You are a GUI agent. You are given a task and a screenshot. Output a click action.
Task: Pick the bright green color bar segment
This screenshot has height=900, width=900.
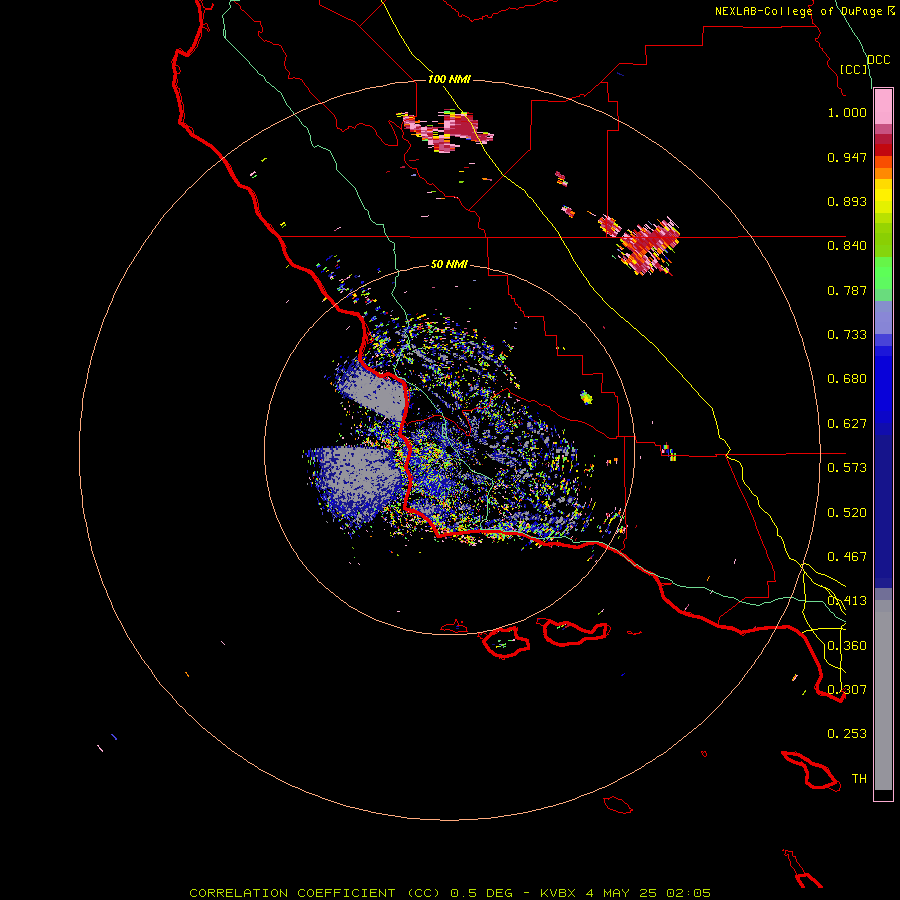point(883,273)
